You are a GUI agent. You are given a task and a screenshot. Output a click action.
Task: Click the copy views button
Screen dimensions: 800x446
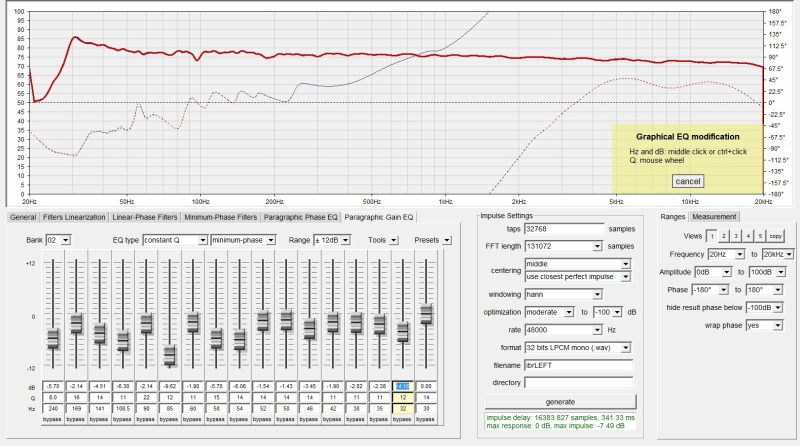776,235
